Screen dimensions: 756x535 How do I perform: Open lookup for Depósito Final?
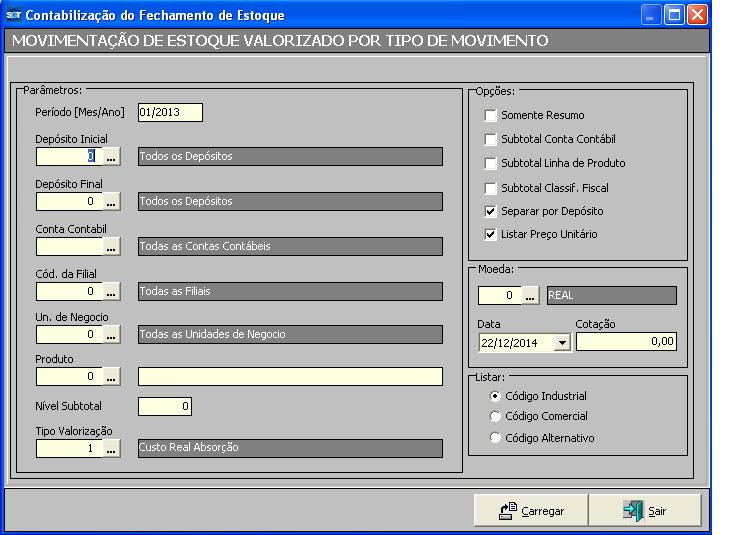tap(111, 202)
